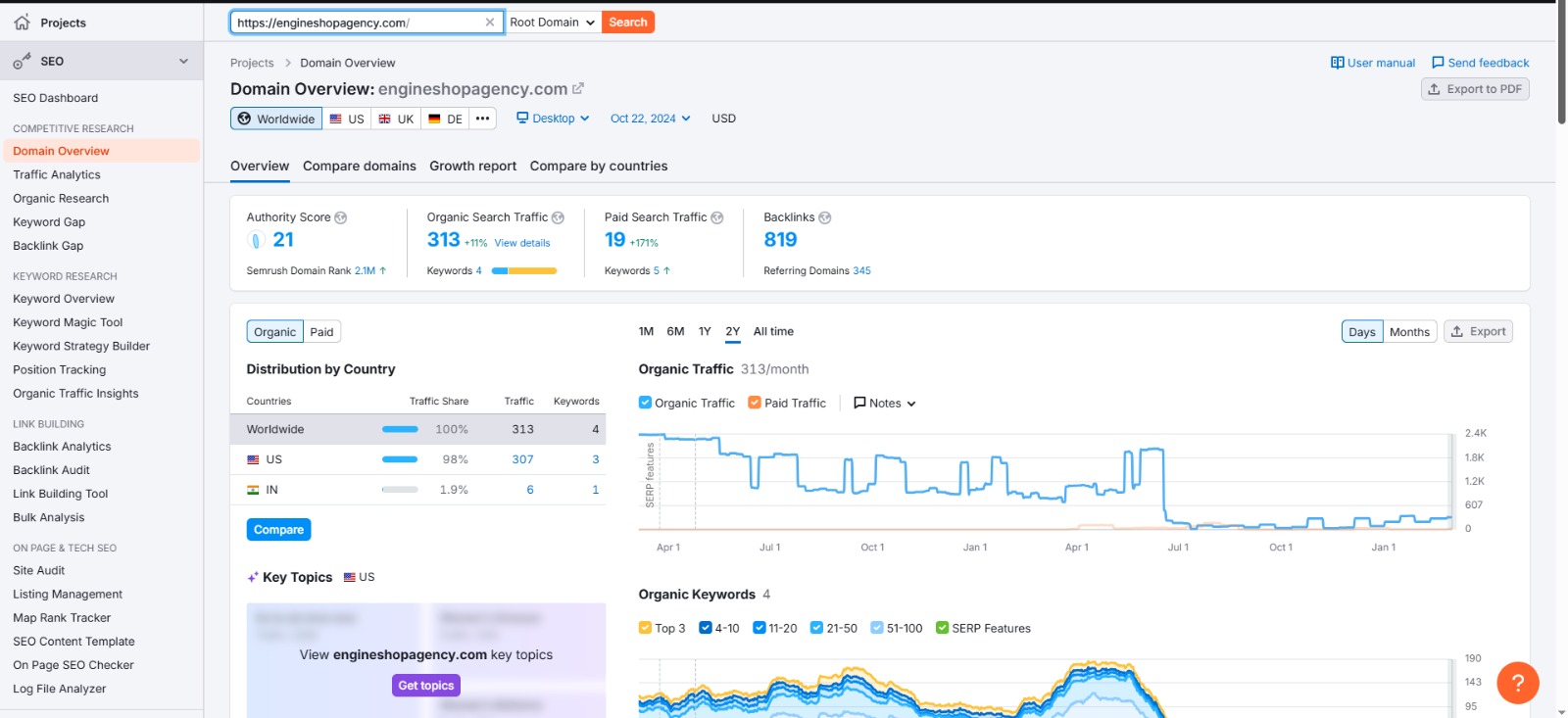This screenshot has height=718, width=1568.
Task: Click Export to PDF button
Action: coord(1475,89)
